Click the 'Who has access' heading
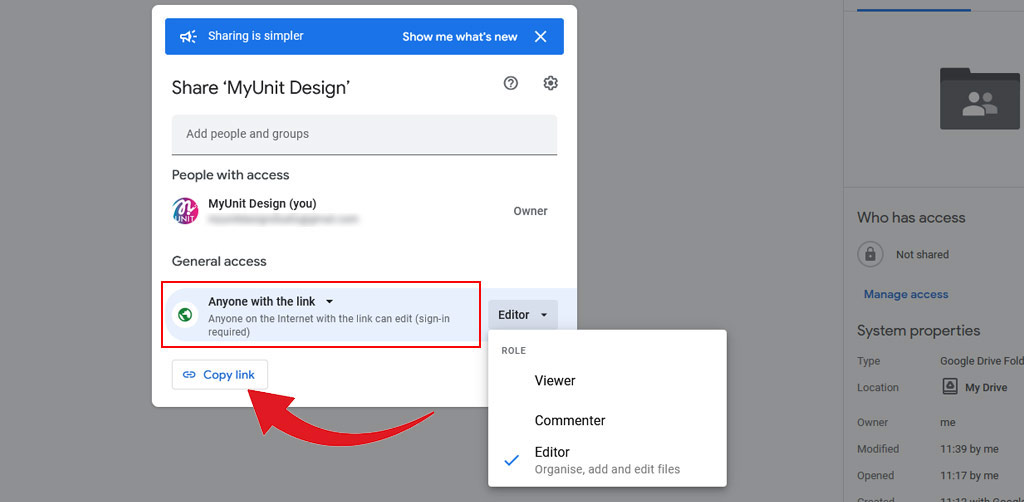Image resolution: width=1024 pixels, height=502 pixels. click(911, 217)
